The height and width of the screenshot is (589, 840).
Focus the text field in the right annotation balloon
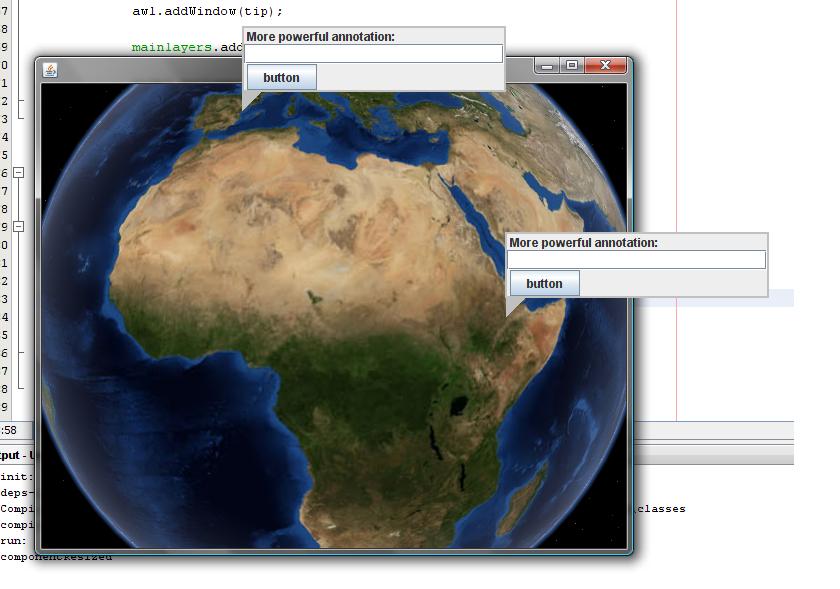click(636, 260)
